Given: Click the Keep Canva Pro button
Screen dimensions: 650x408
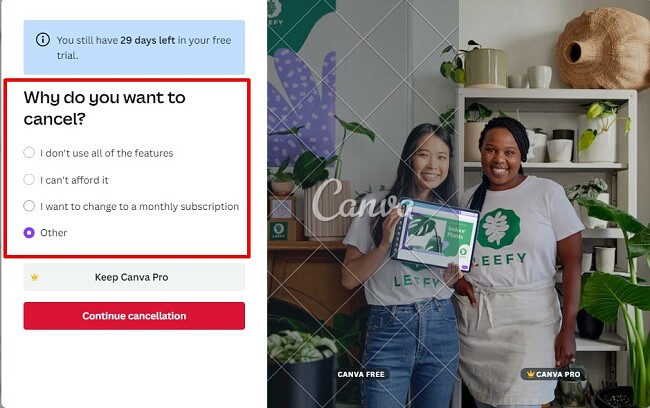Looking at the screenshot, I should point(134,277).
